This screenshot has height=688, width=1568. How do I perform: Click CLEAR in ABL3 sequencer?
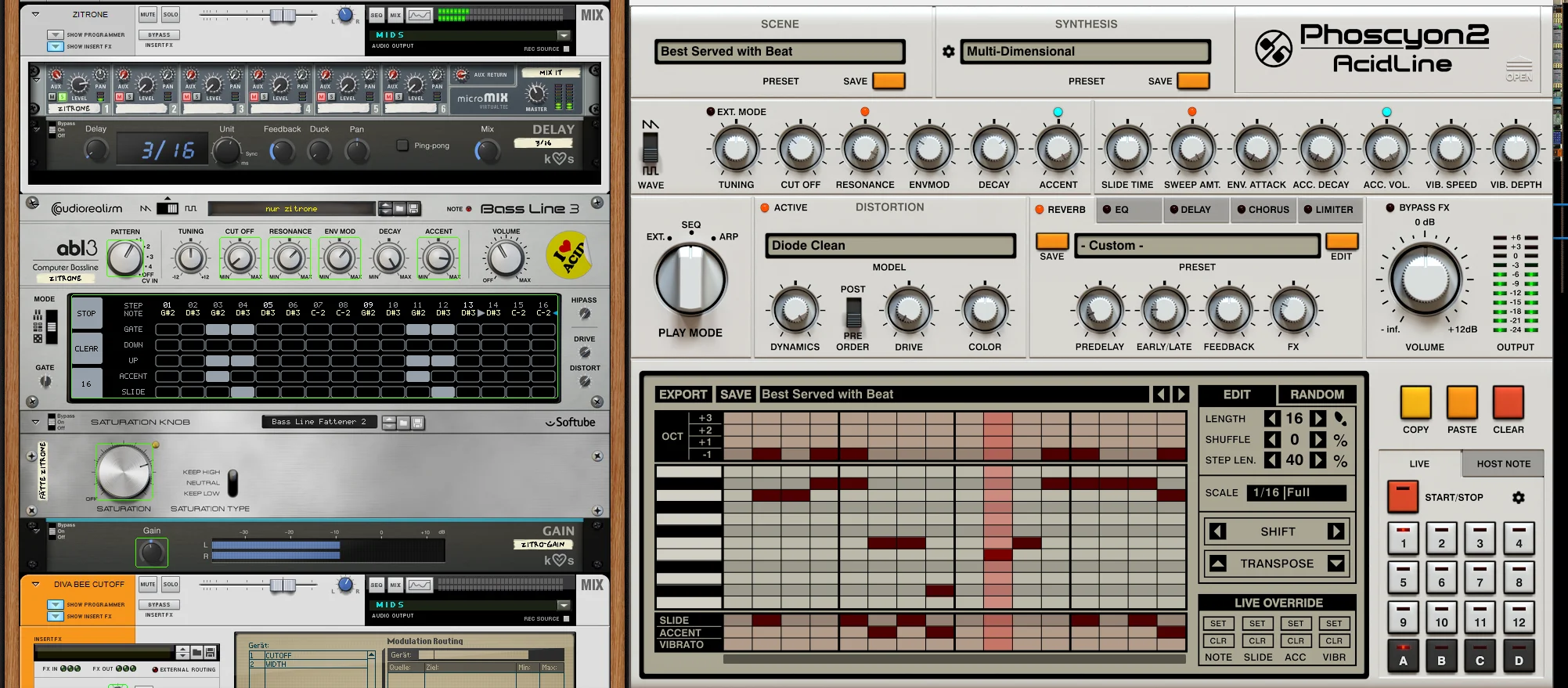point(86,349)
